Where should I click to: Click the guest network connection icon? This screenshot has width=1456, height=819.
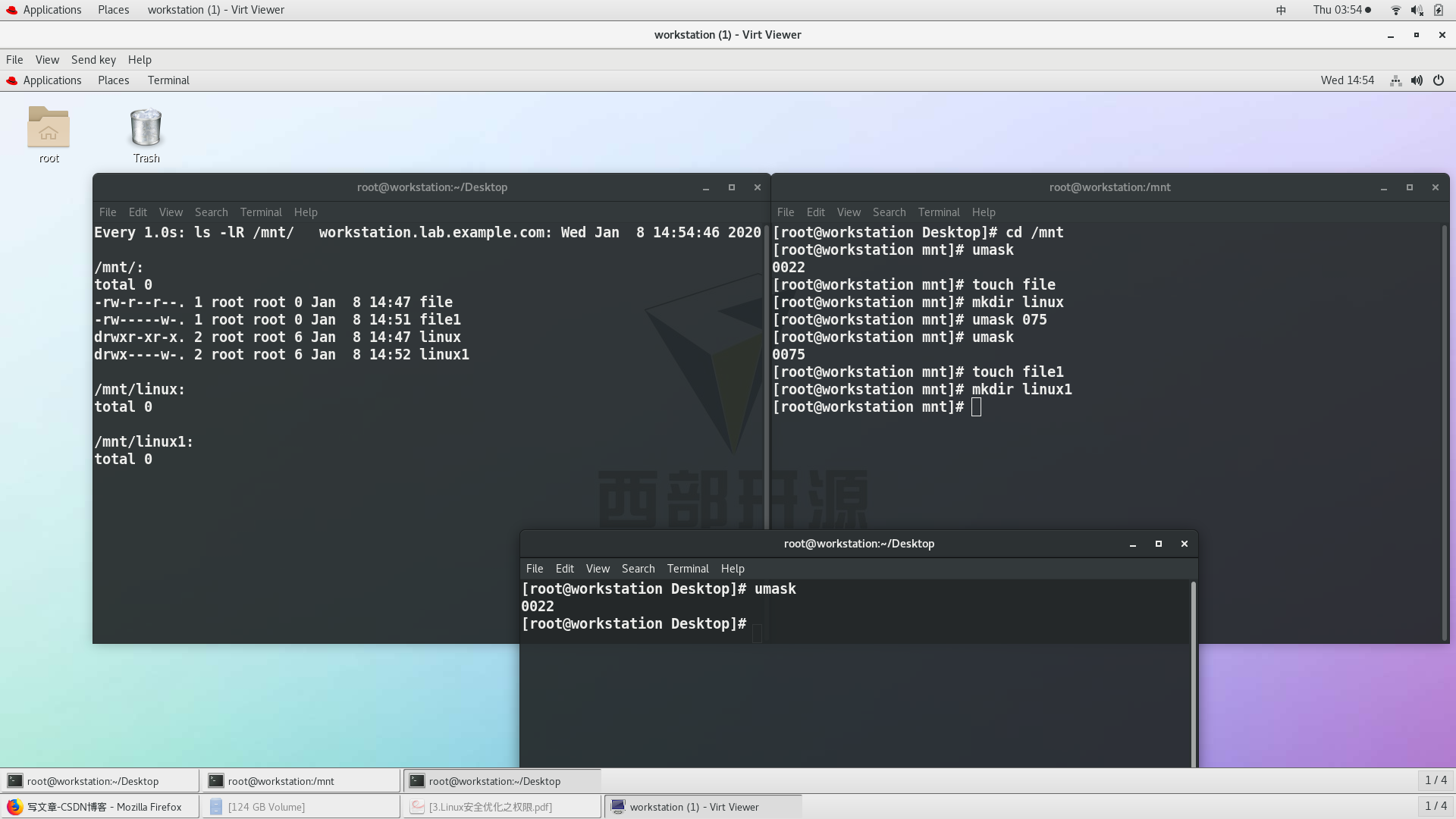[x=1395, y=80]
